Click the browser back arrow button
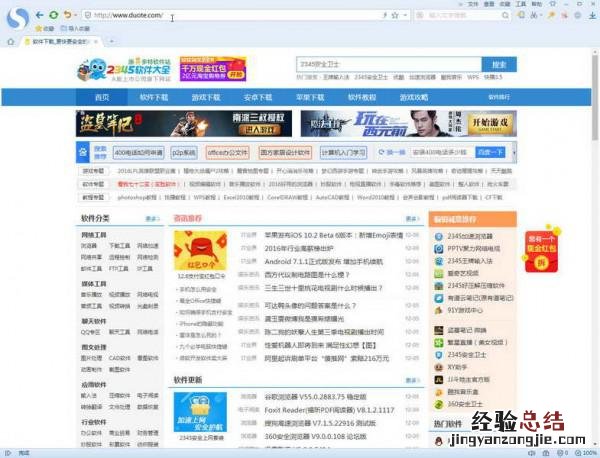600x458 pixels. pos(39,15)
